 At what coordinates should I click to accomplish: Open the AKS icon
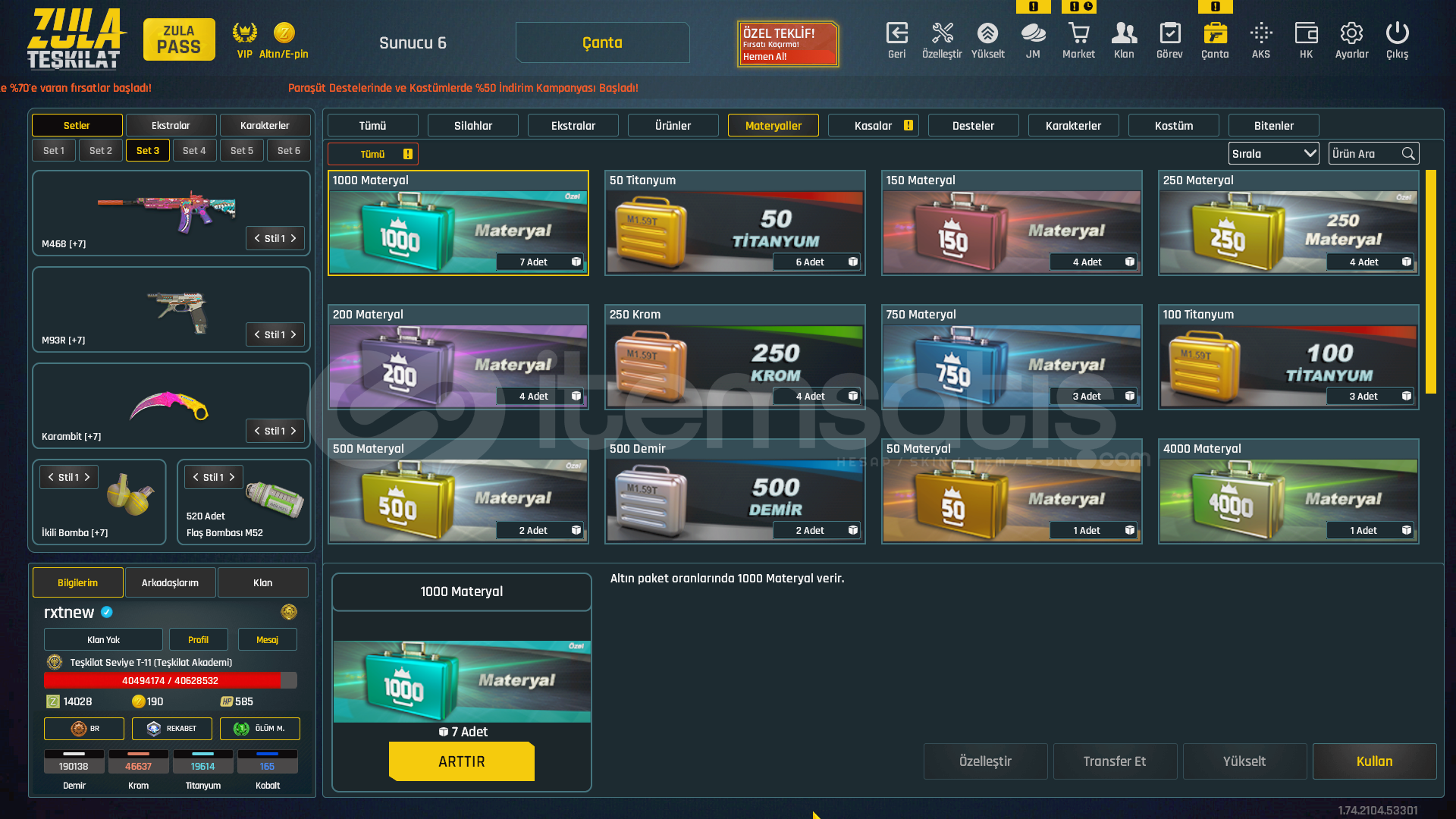click(x=1261, y=33)
